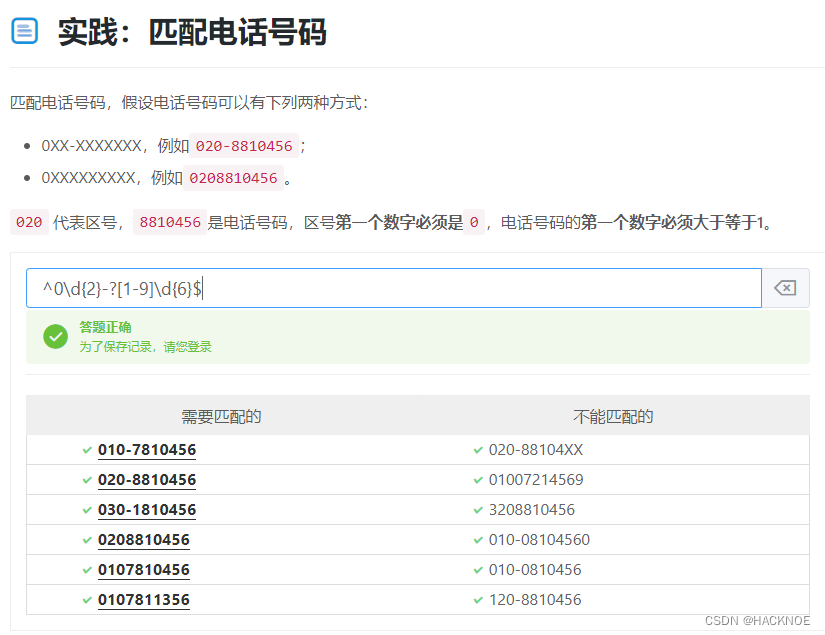Click the check icon beside '0107811356'

click(87, 600)
